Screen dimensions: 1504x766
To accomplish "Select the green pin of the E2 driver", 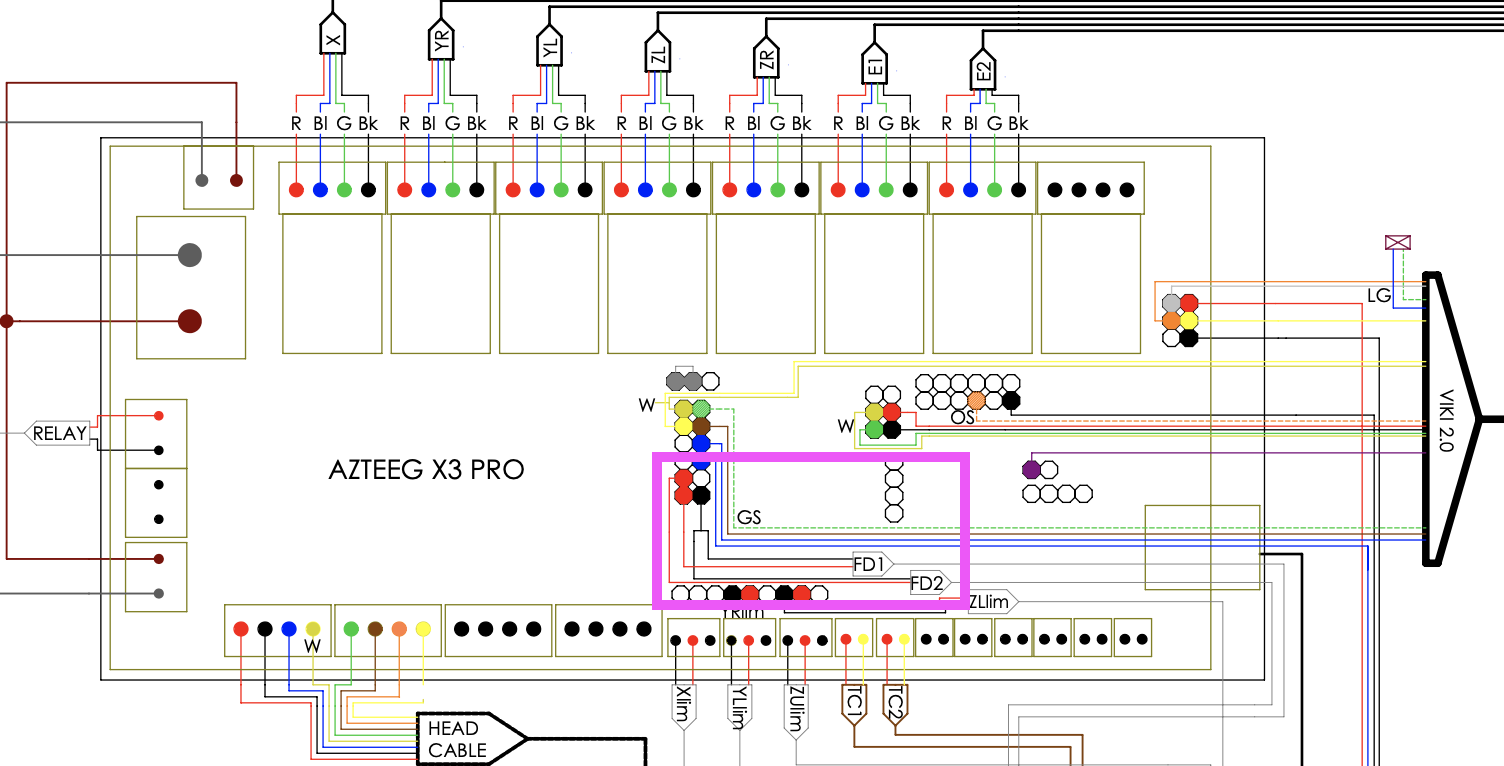I will [994, 189].
